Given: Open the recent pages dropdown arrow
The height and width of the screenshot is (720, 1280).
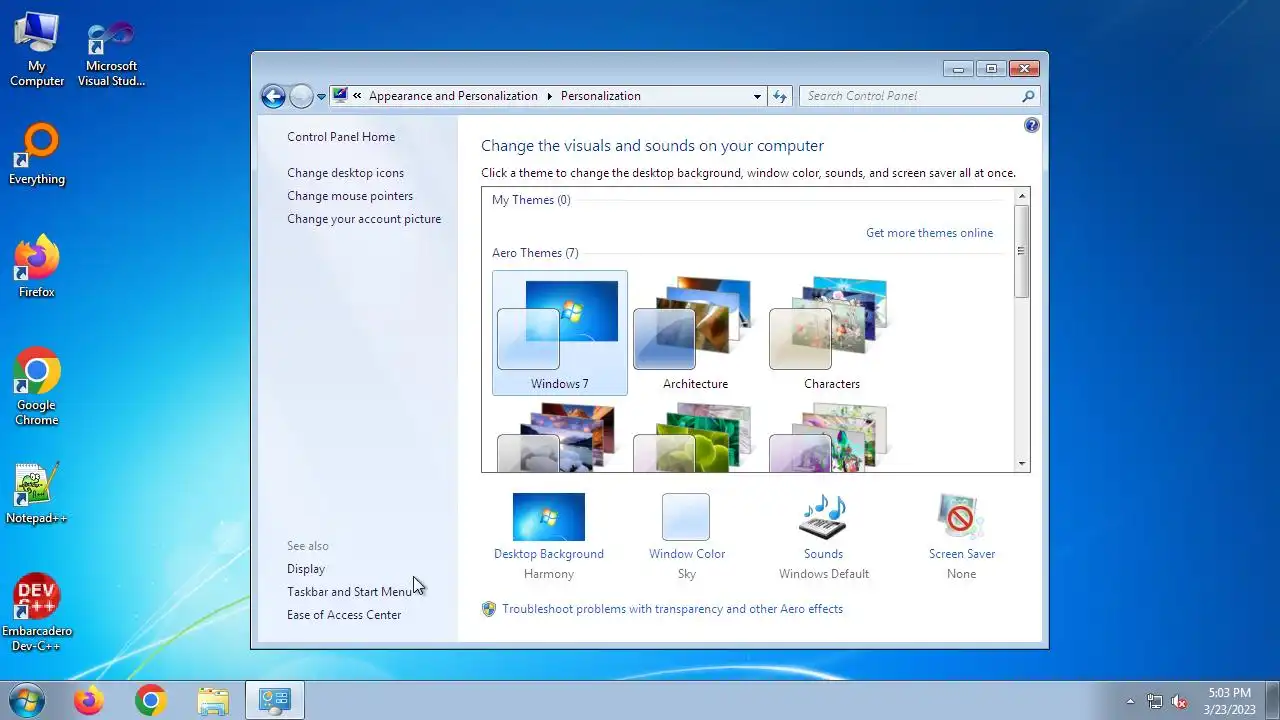Looking at the screenshot, I should pos(321,97).
